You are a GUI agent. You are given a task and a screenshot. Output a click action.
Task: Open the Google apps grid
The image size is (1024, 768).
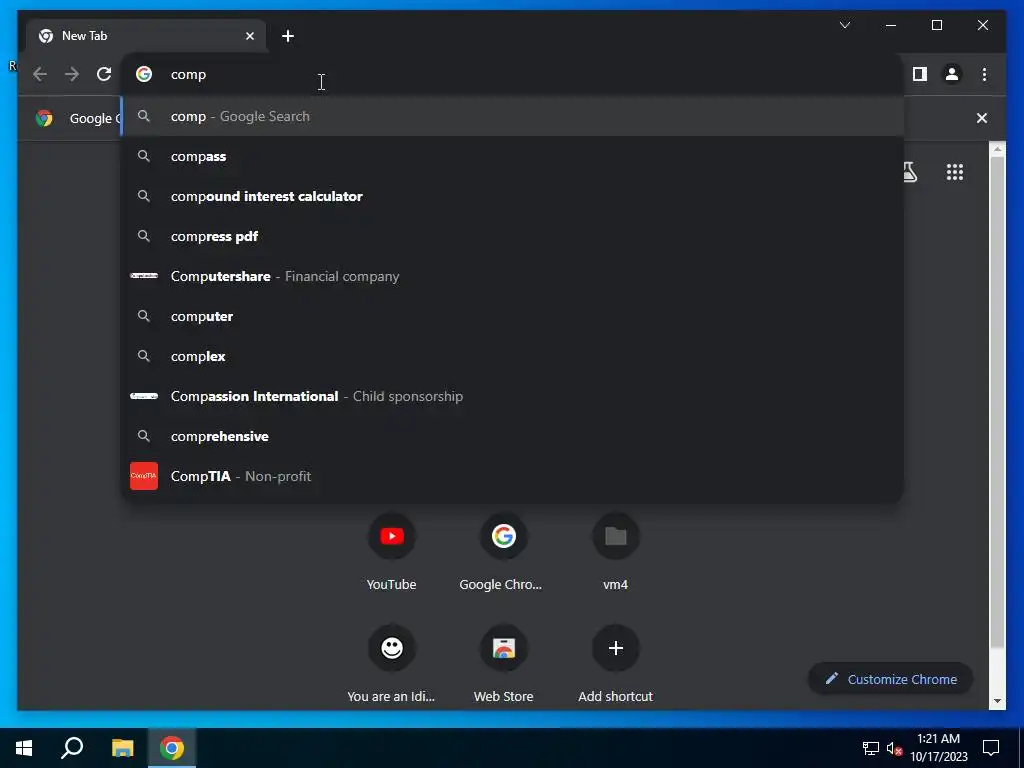955,172
